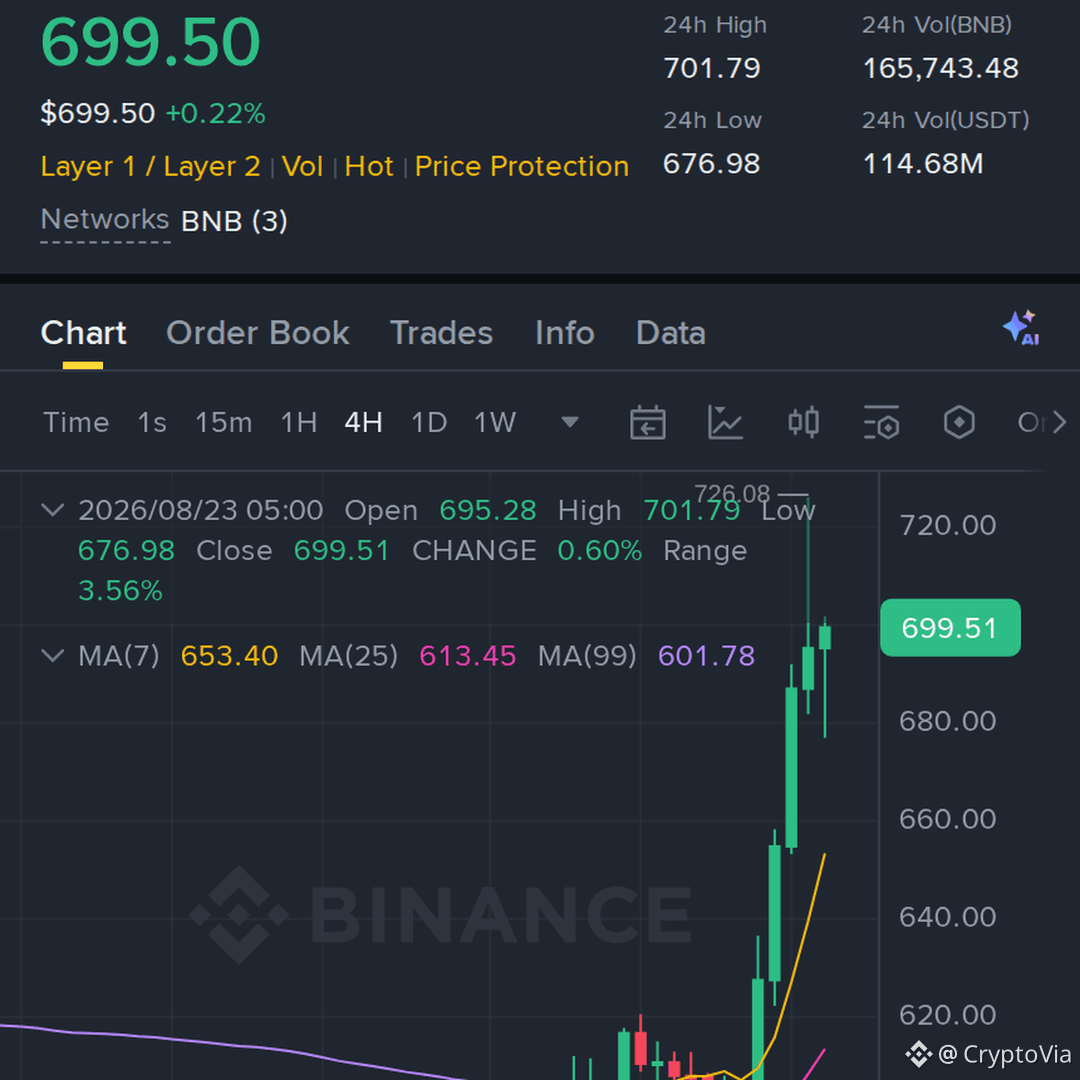This screenshot has height=1080, width=1080.
Task: Select the 1s interval
Action: [x=152, y=422]
